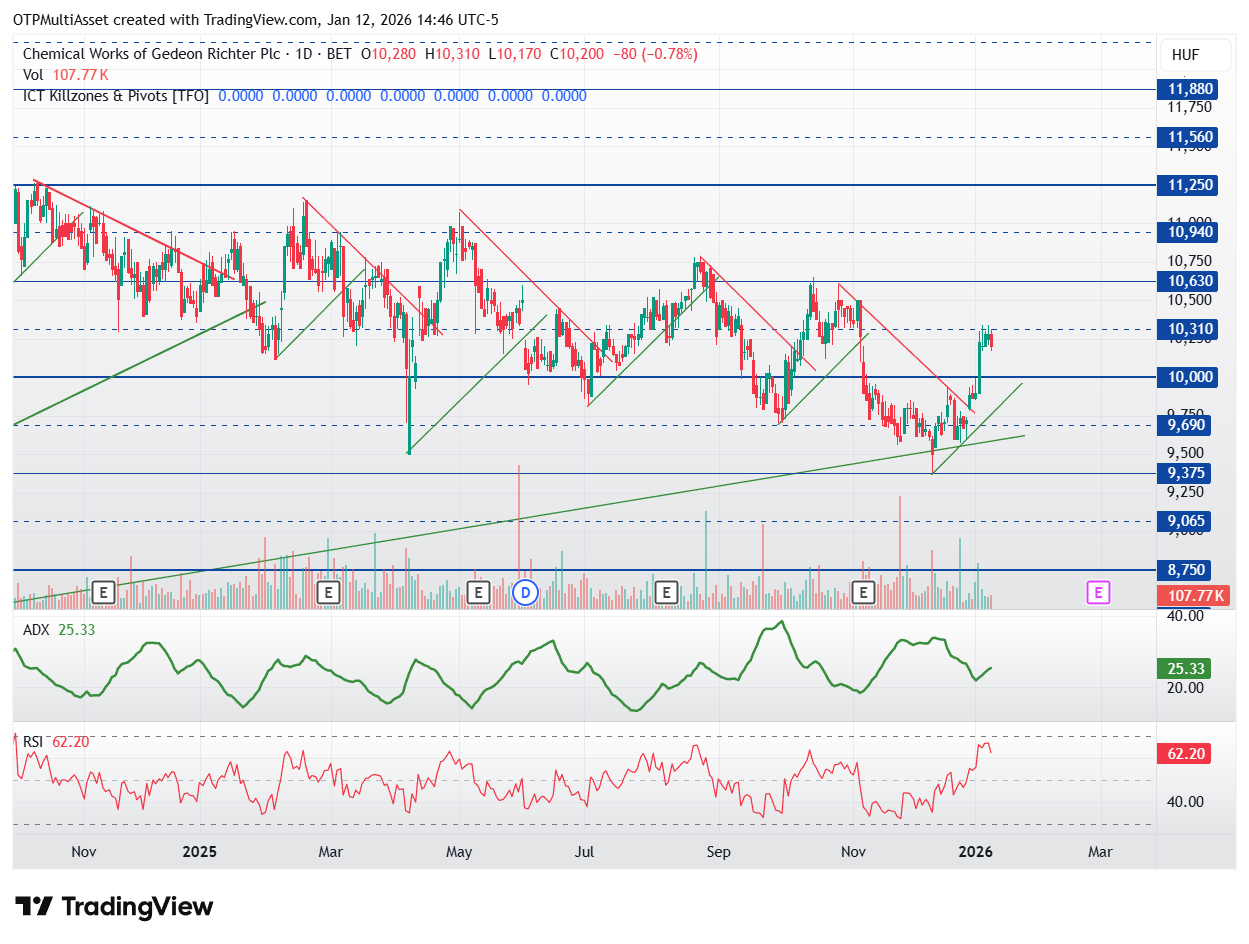The width and height of the screenshot is (1249, 944).
Task: Click the 2025 label on the time axis
Action: [200, 852]
